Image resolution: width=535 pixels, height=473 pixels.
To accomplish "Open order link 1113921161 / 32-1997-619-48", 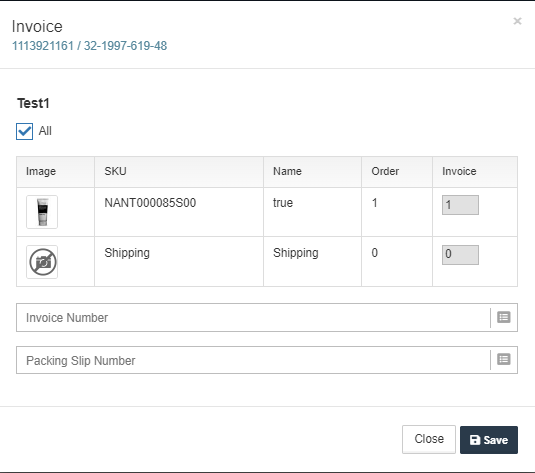I will (89, 46).
